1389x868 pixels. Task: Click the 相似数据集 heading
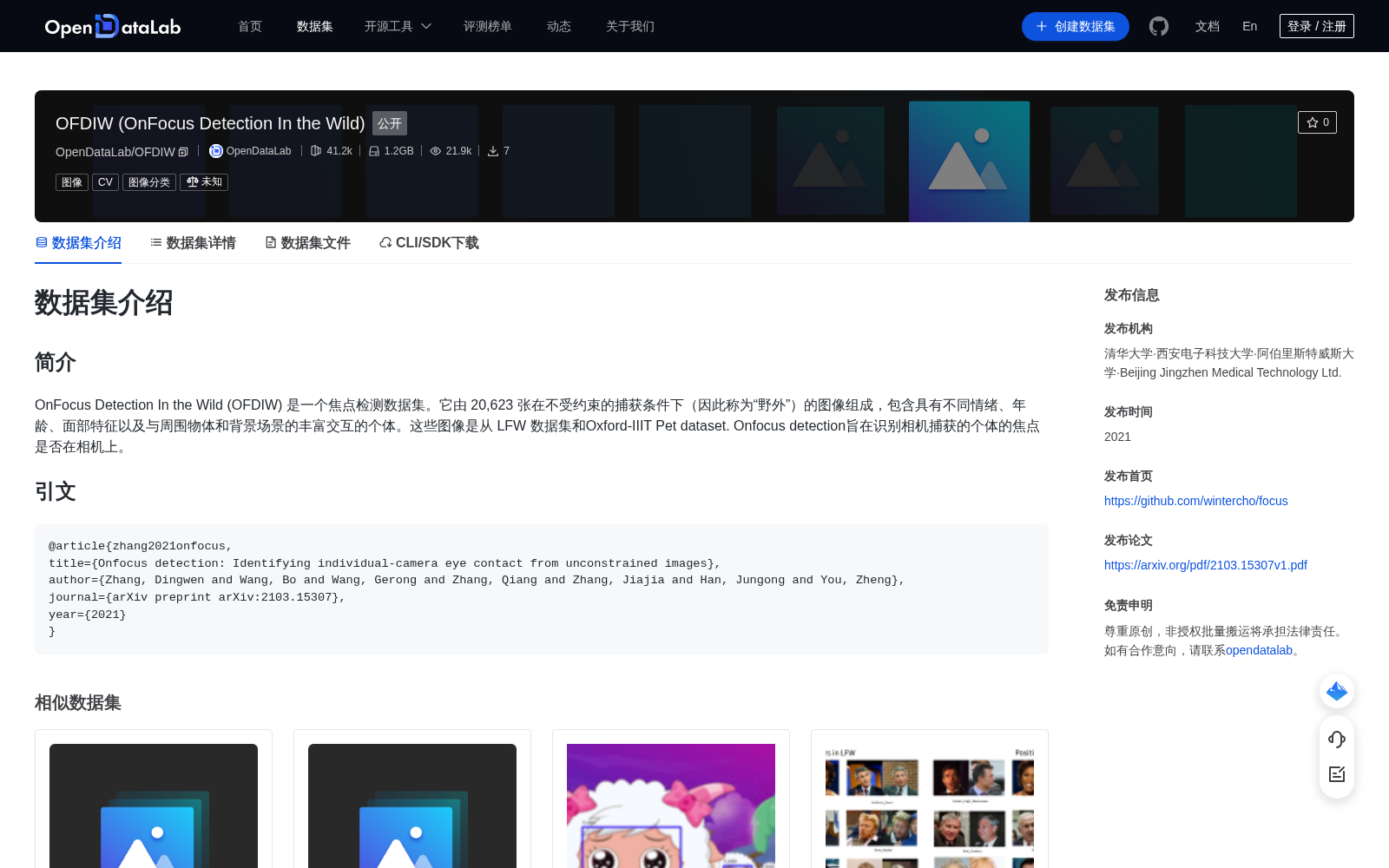[x=78, y=702]
